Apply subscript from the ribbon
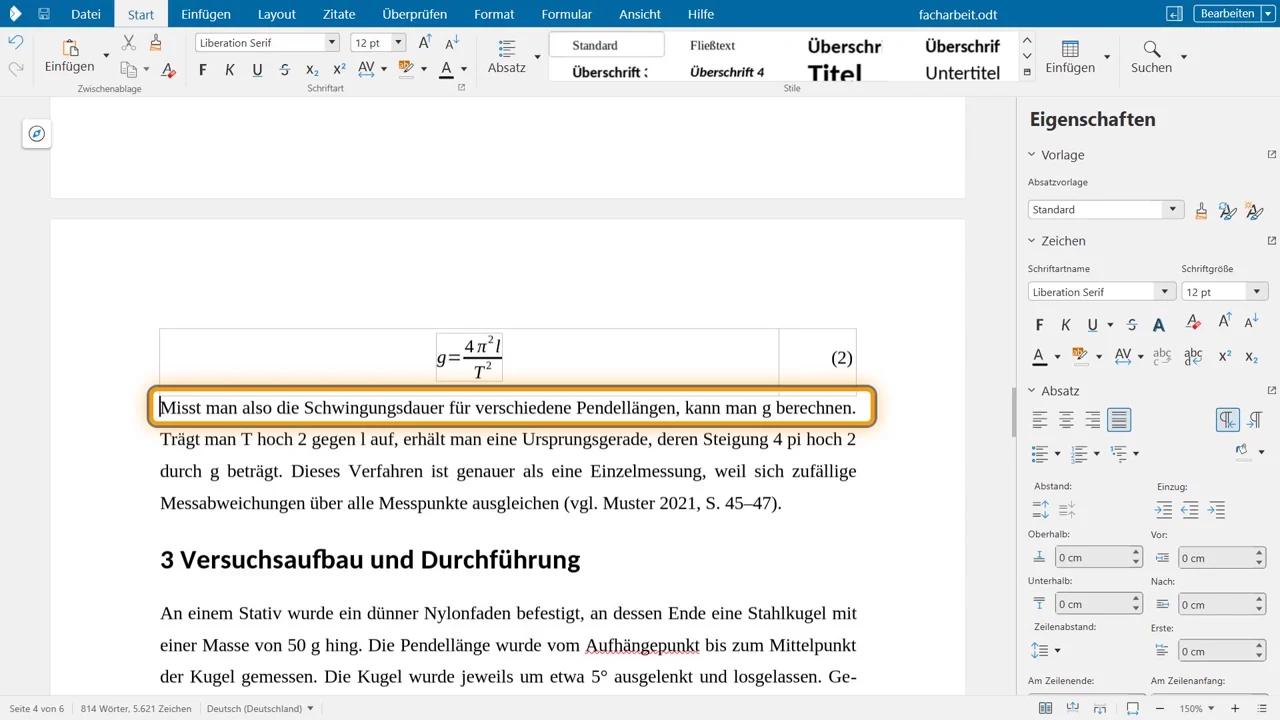This screenshot has height=720, width=1280. 312,69
